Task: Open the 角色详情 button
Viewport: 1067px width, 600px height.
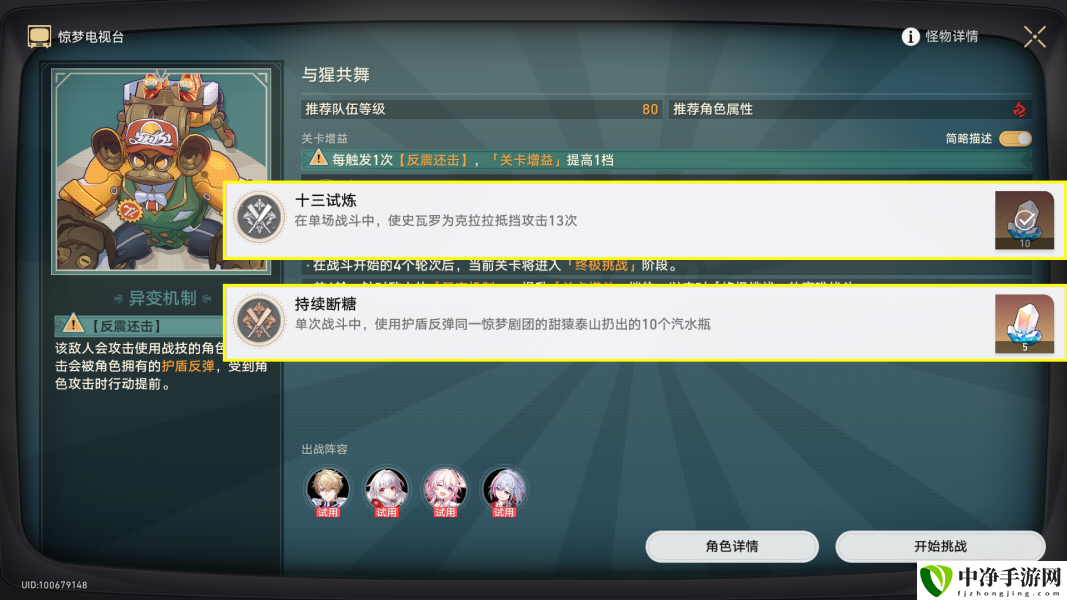Action: pyautogui.click(x=732, y=546)
